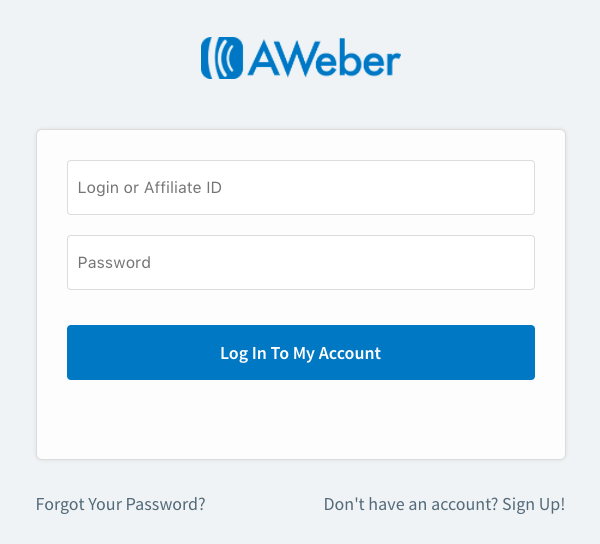Click the white login card's top margin

pos(301,145)
